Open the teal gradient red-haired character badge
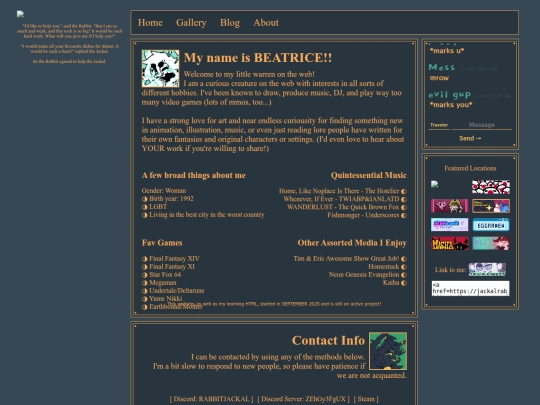Viewport: 540px width, 405px height. tap(491, 243)
